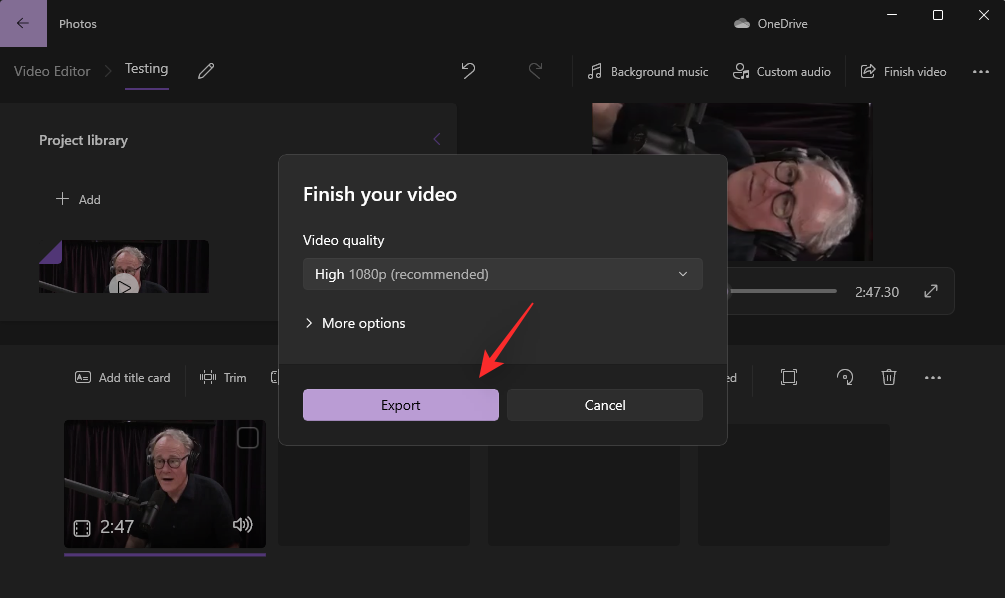
Task: Click the Testing project title
Action: pyautogui.click(x=146, y=69)
